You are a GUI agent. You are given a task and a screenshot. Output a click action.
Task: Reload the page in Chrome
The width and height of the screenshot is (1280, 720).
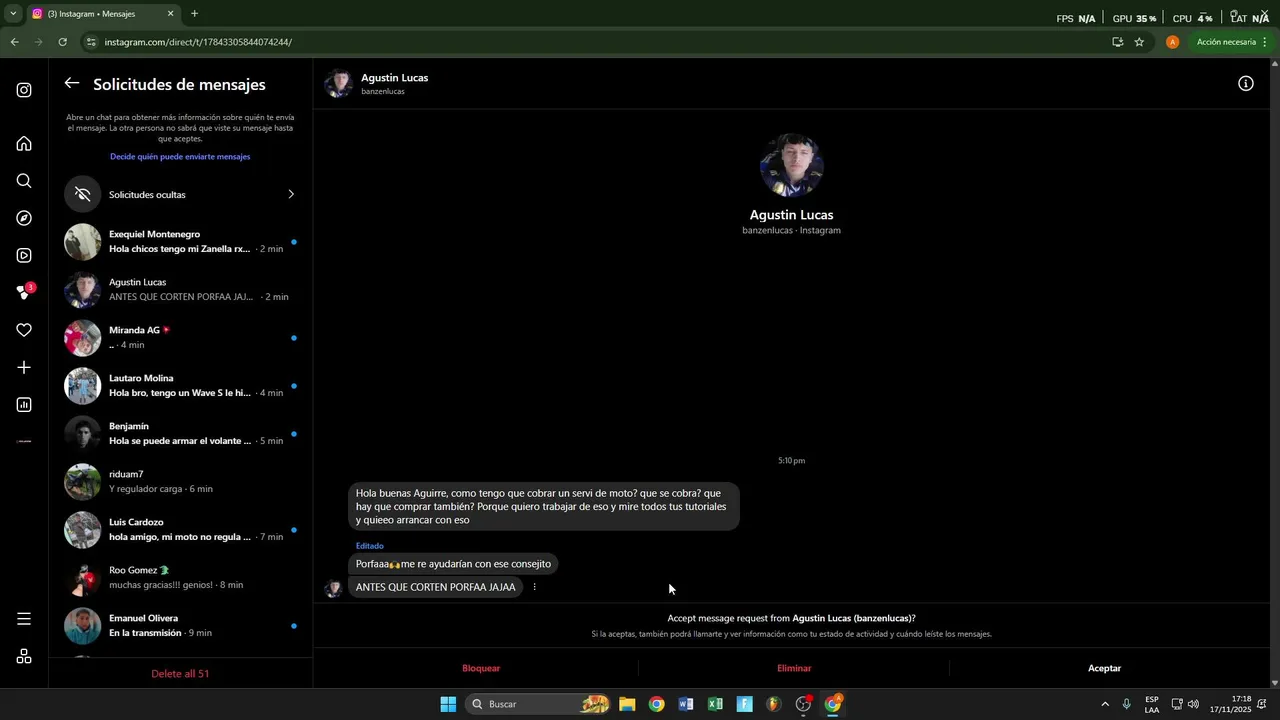62,42
